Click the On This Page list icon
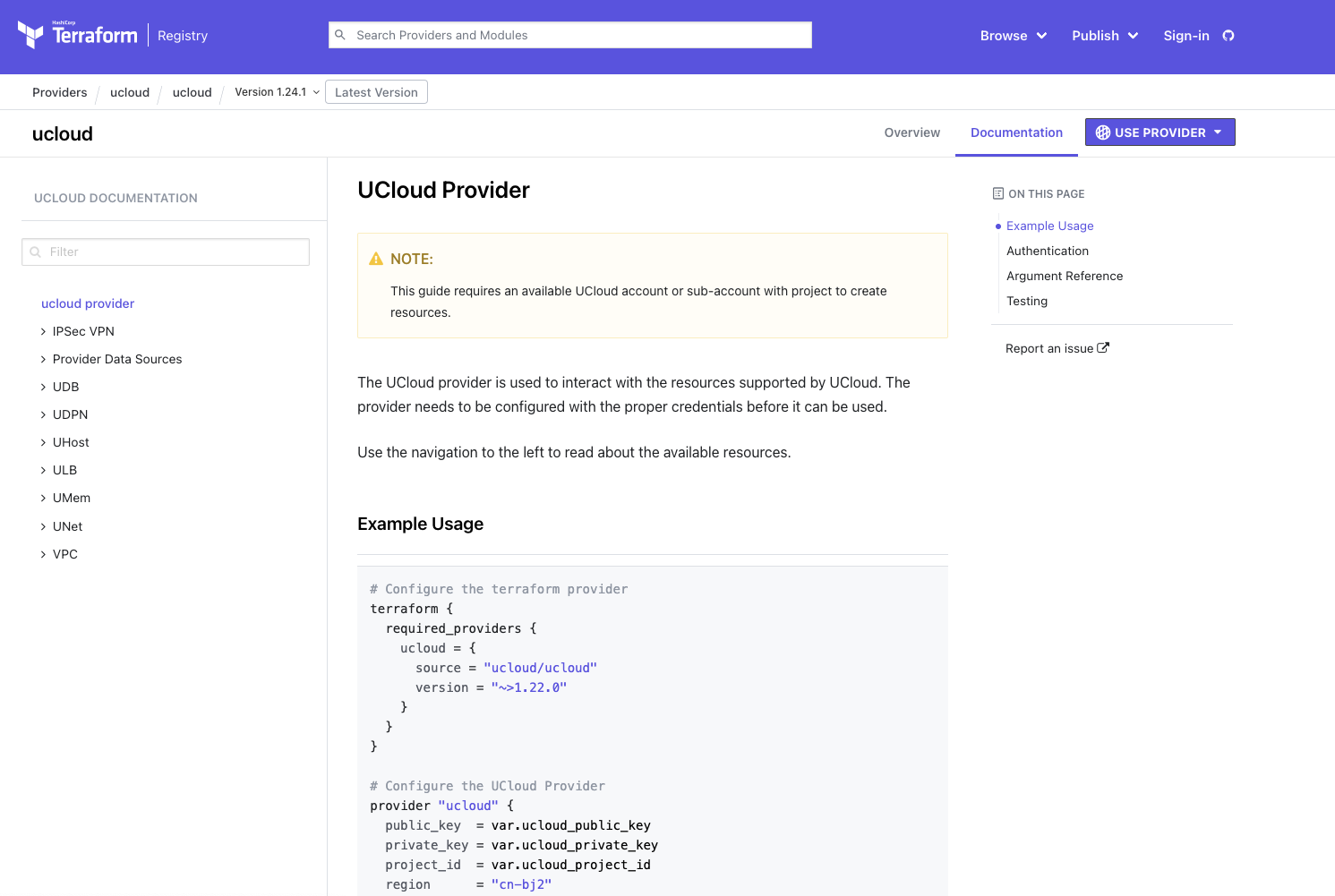Viewport: 1335px width, 896px height. point(998,193)
